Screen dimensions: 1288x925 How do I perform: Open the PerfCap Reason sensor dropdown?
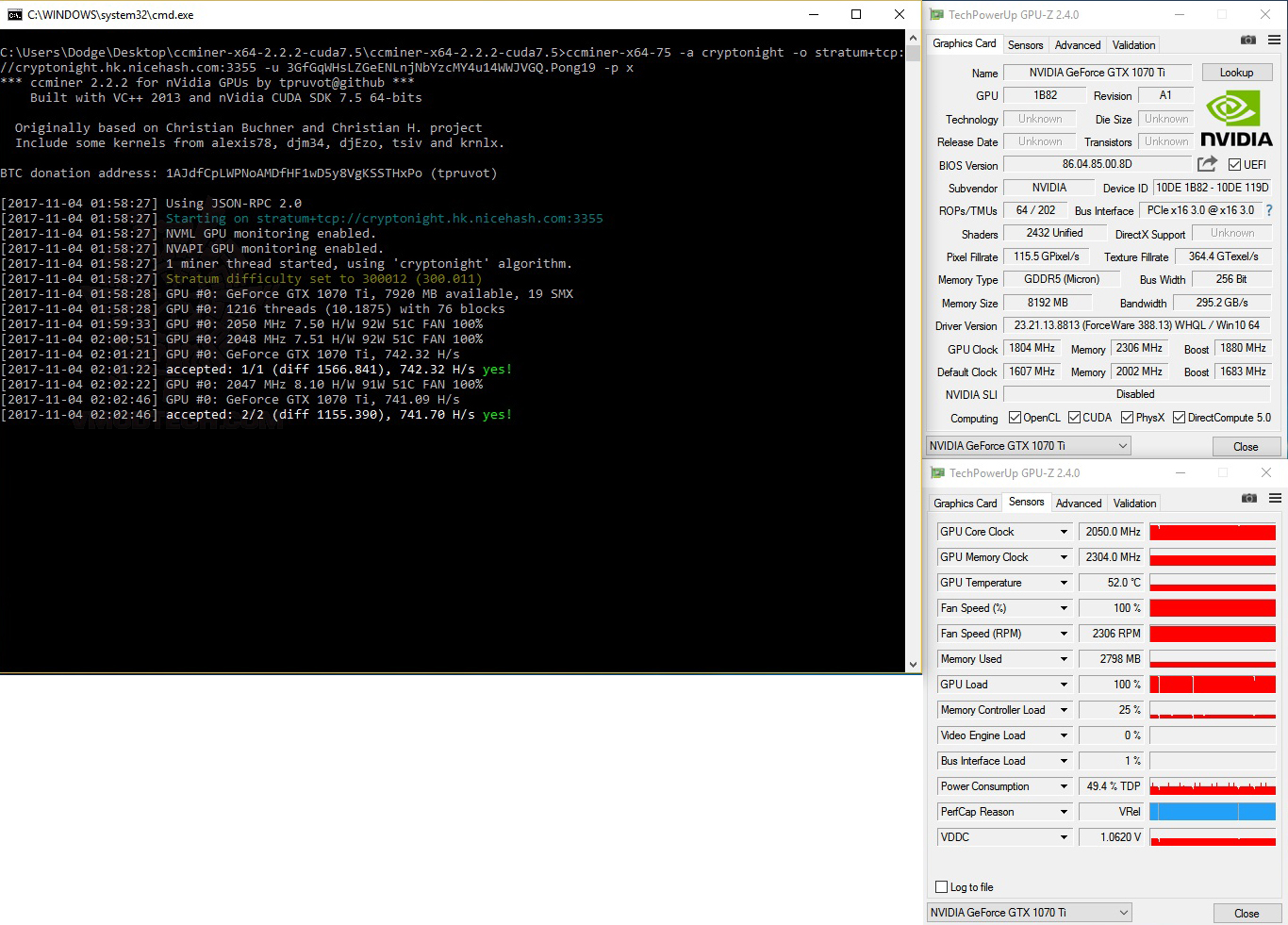coord(1064,812)
